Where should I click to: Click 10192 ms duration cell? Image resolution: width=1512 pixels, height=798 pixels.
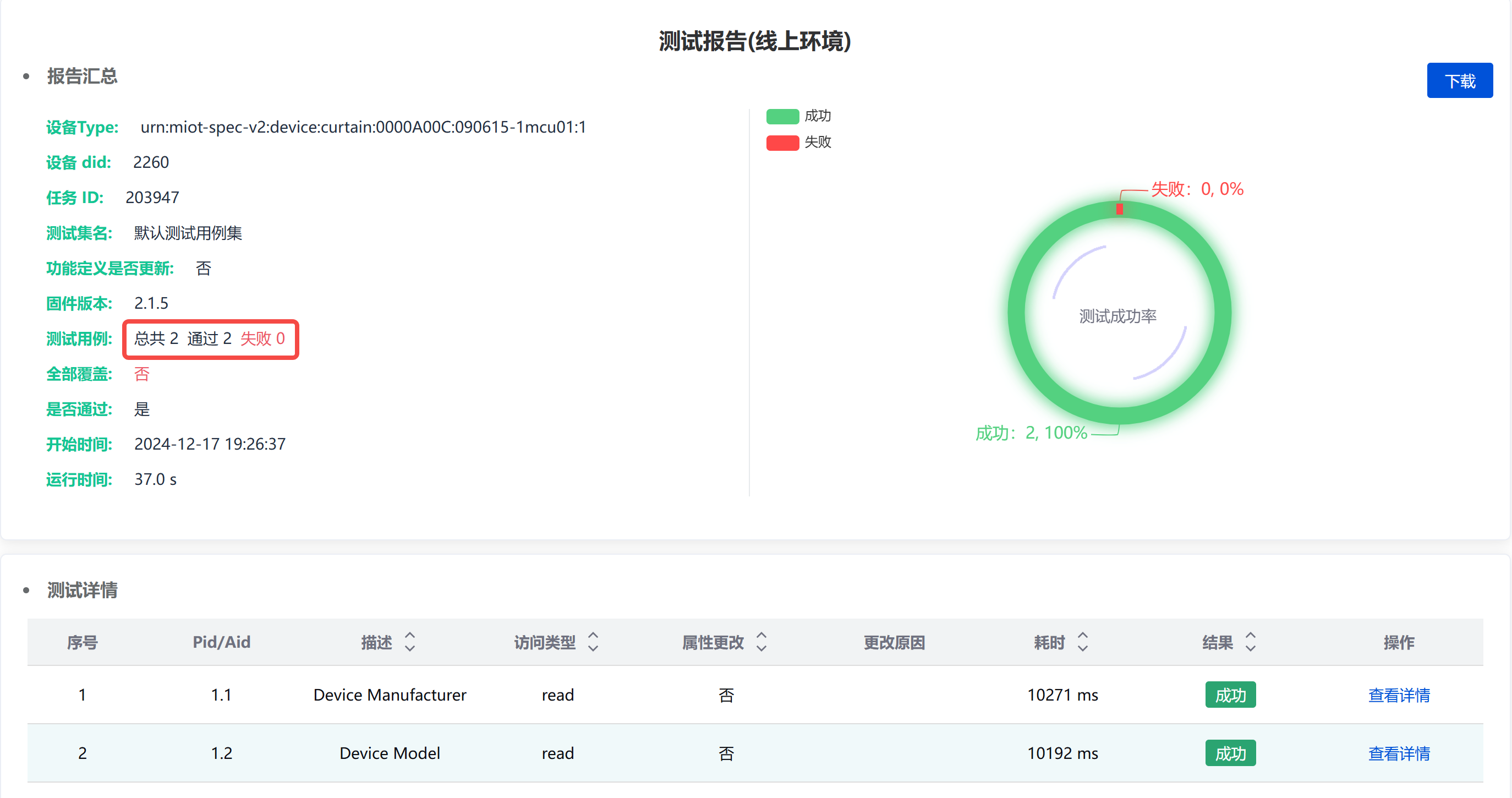click(1062, 753)
